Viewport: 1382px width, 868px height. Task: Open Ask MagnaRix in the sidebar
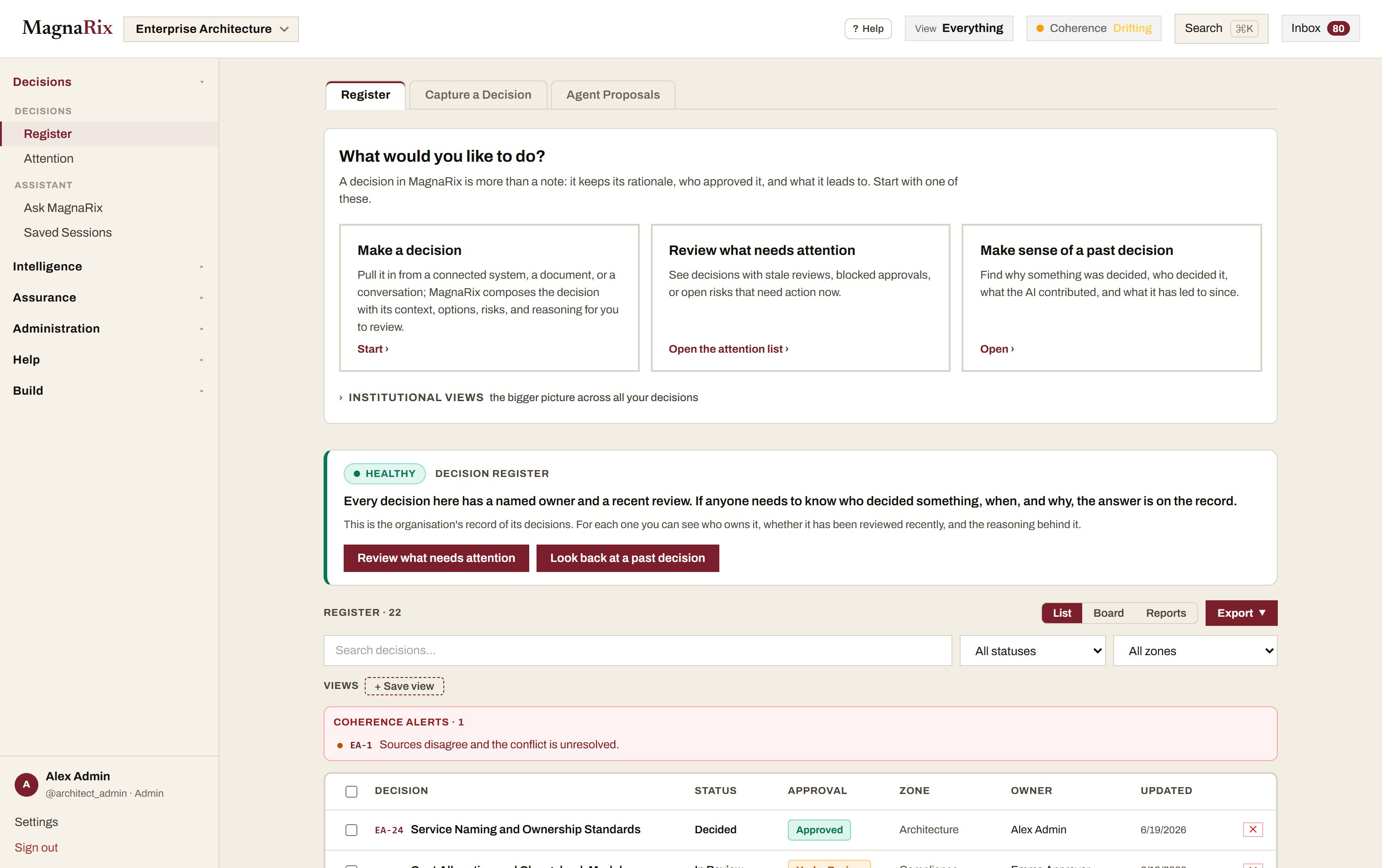pyautogui.click(x=109, y=208)
